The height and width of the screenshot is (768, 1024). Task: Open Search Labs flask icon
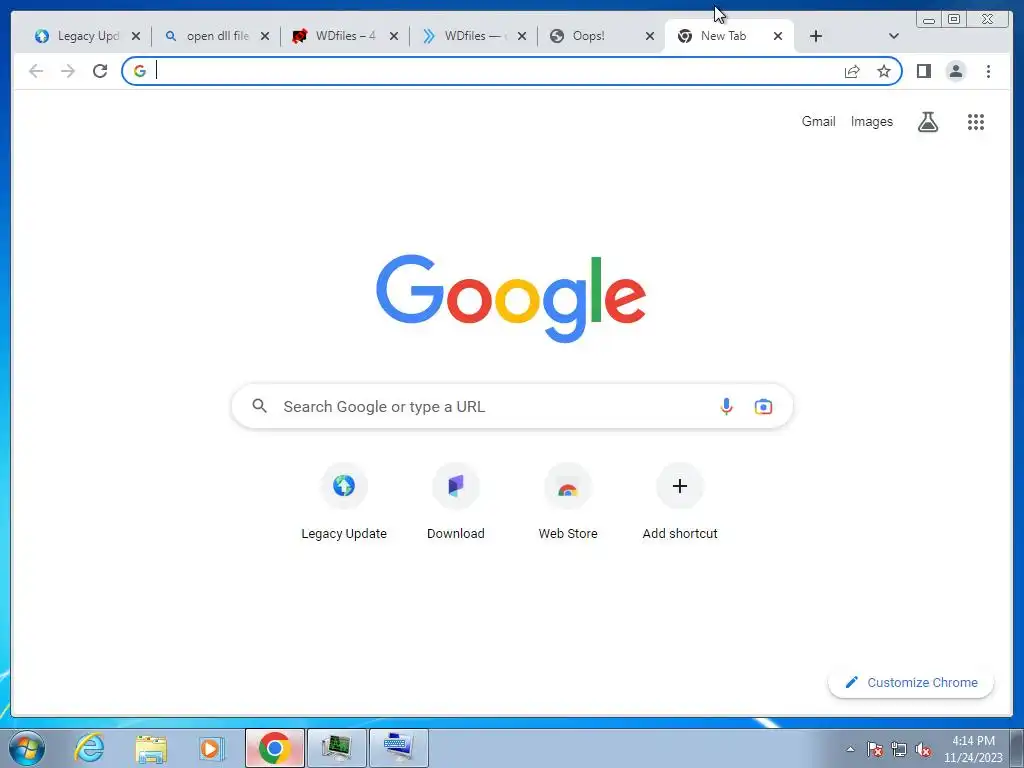pos(927,121)
